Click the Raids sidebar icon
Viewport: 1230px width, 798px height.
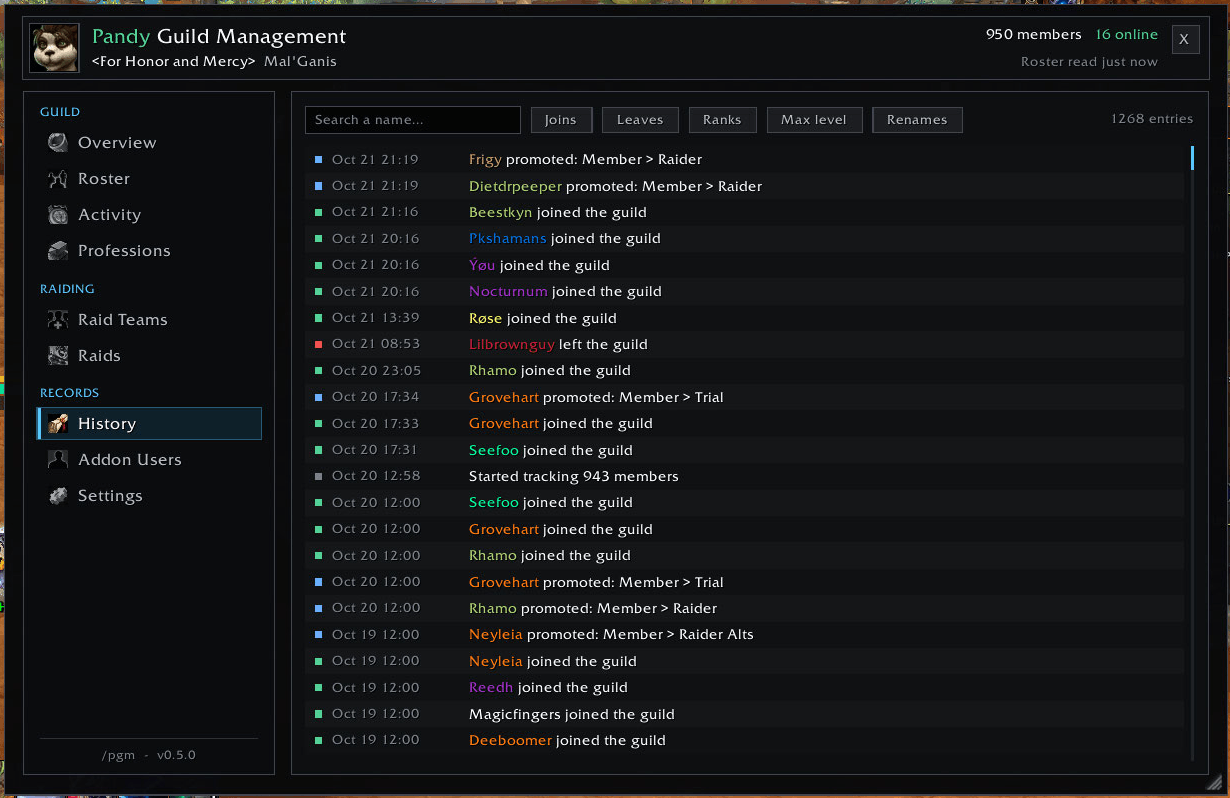58,356
